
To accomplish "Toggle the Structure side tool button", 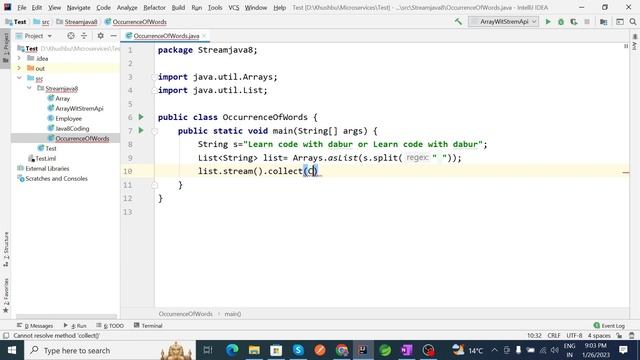I will point(6,249).
